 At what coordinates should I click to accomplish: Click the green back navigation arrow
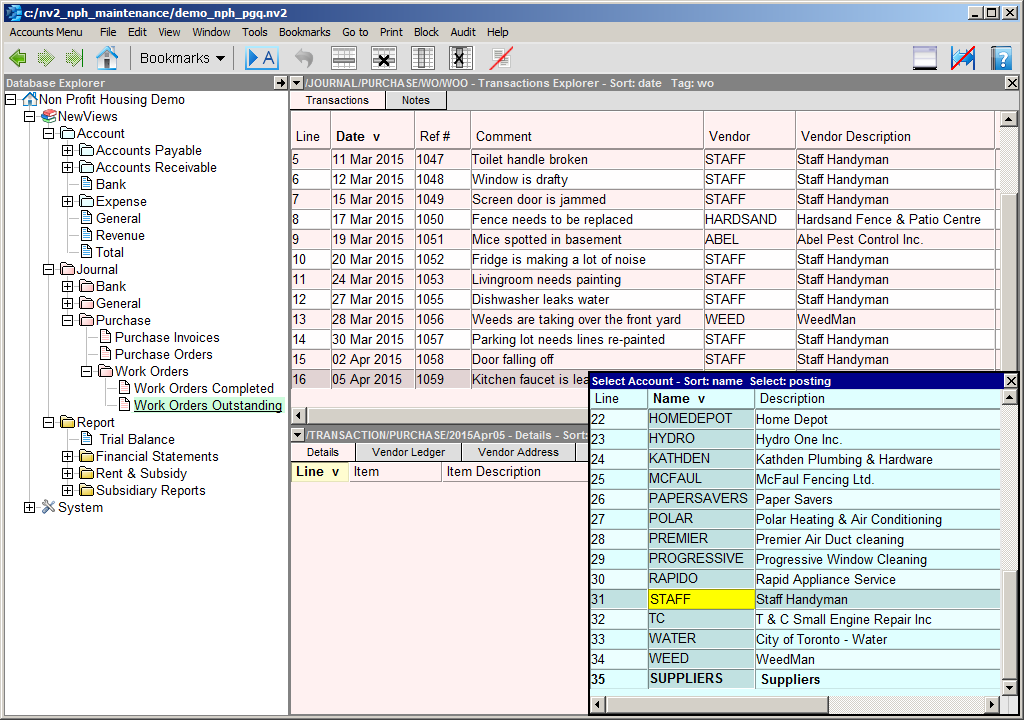click(17, 58)
